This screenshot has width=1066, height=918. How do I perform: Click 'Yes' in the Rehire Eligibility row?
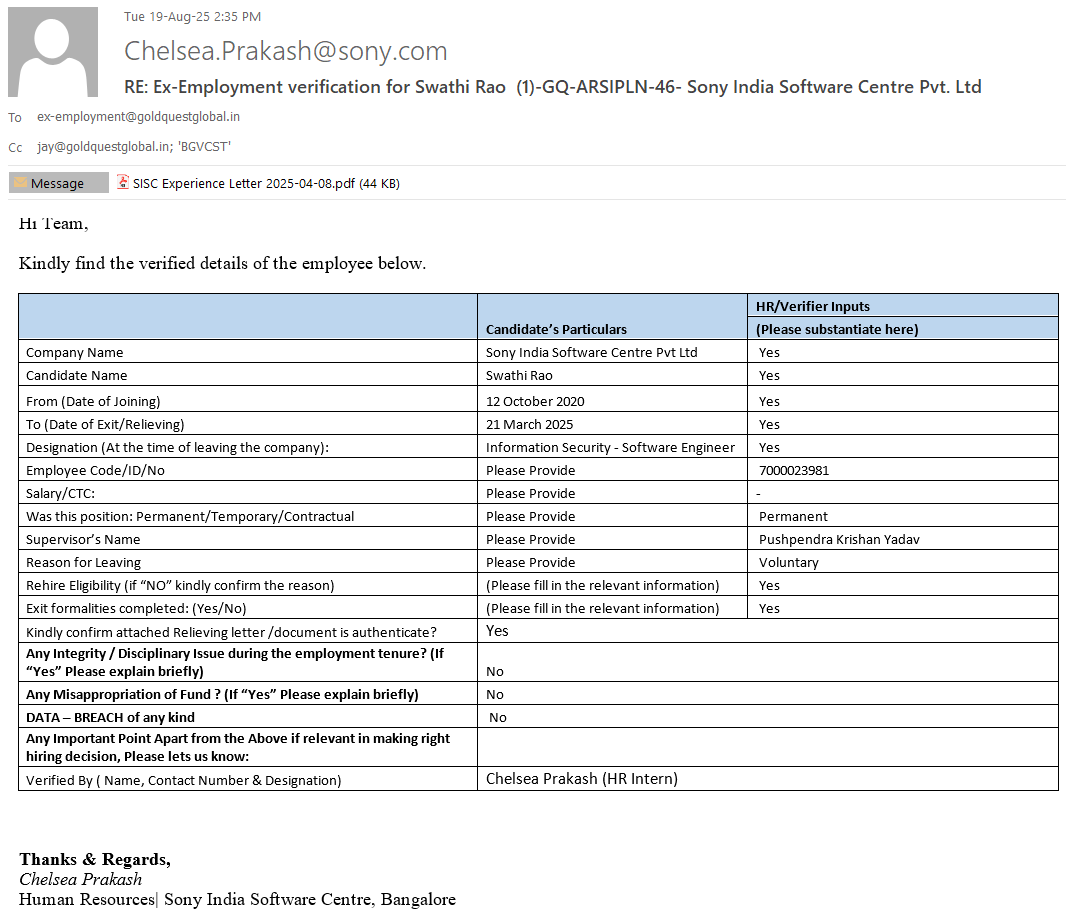(769, 585)
